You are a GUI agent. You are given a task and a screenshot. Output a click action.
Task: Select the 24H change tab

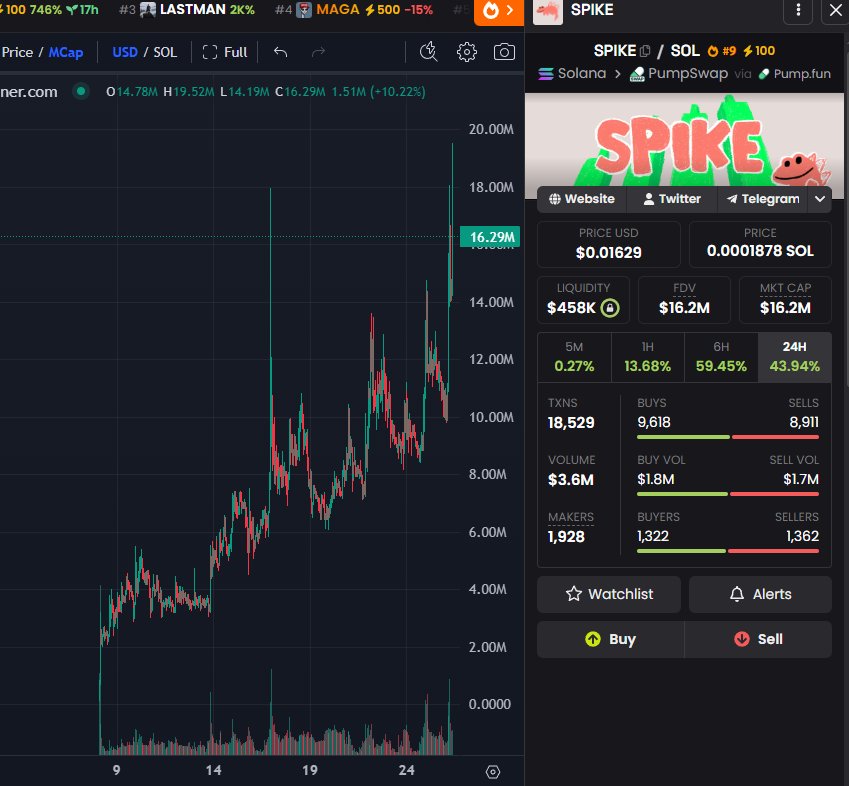[x=794, y=357]
